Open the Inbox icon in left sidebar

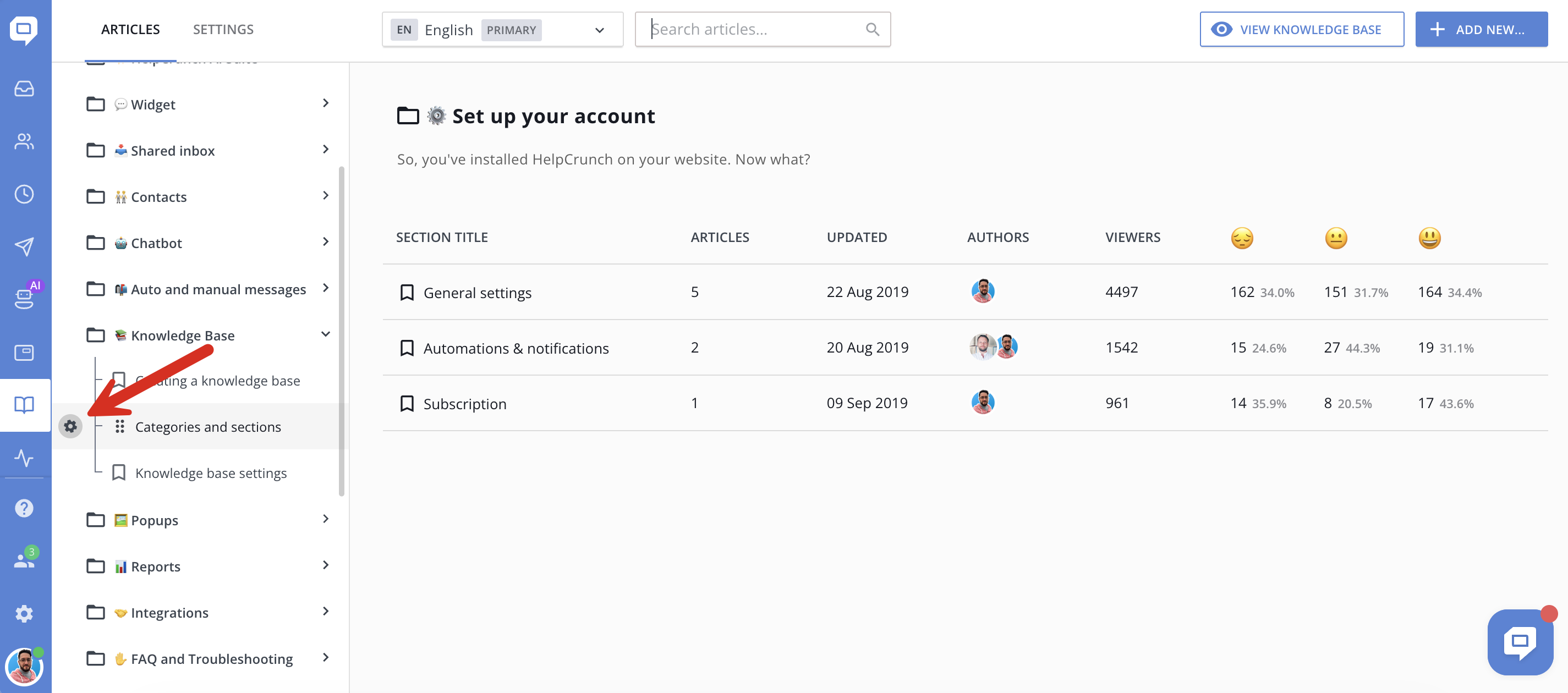tap(24, 89)
